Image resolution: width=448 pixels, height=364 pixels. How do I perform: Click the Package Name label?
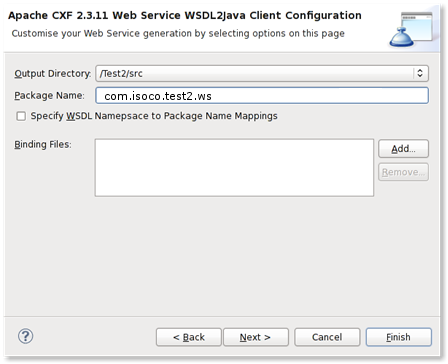point(49,96)
